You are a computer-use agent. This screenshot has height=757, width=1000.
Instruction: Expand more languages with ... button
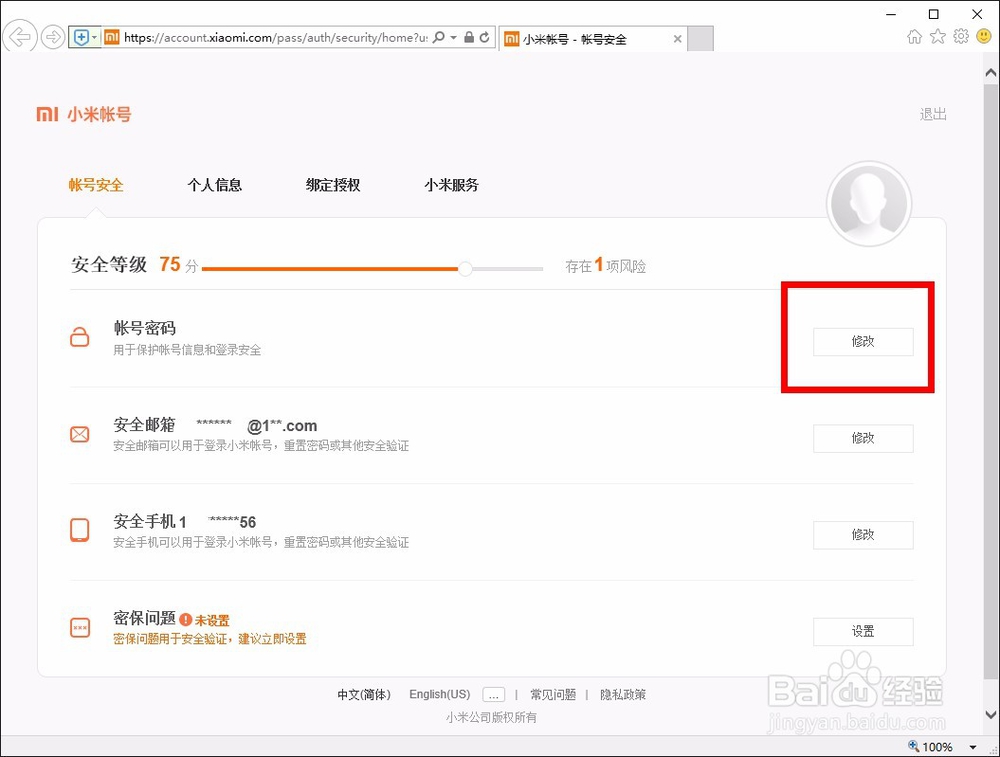tap(494, 695)
